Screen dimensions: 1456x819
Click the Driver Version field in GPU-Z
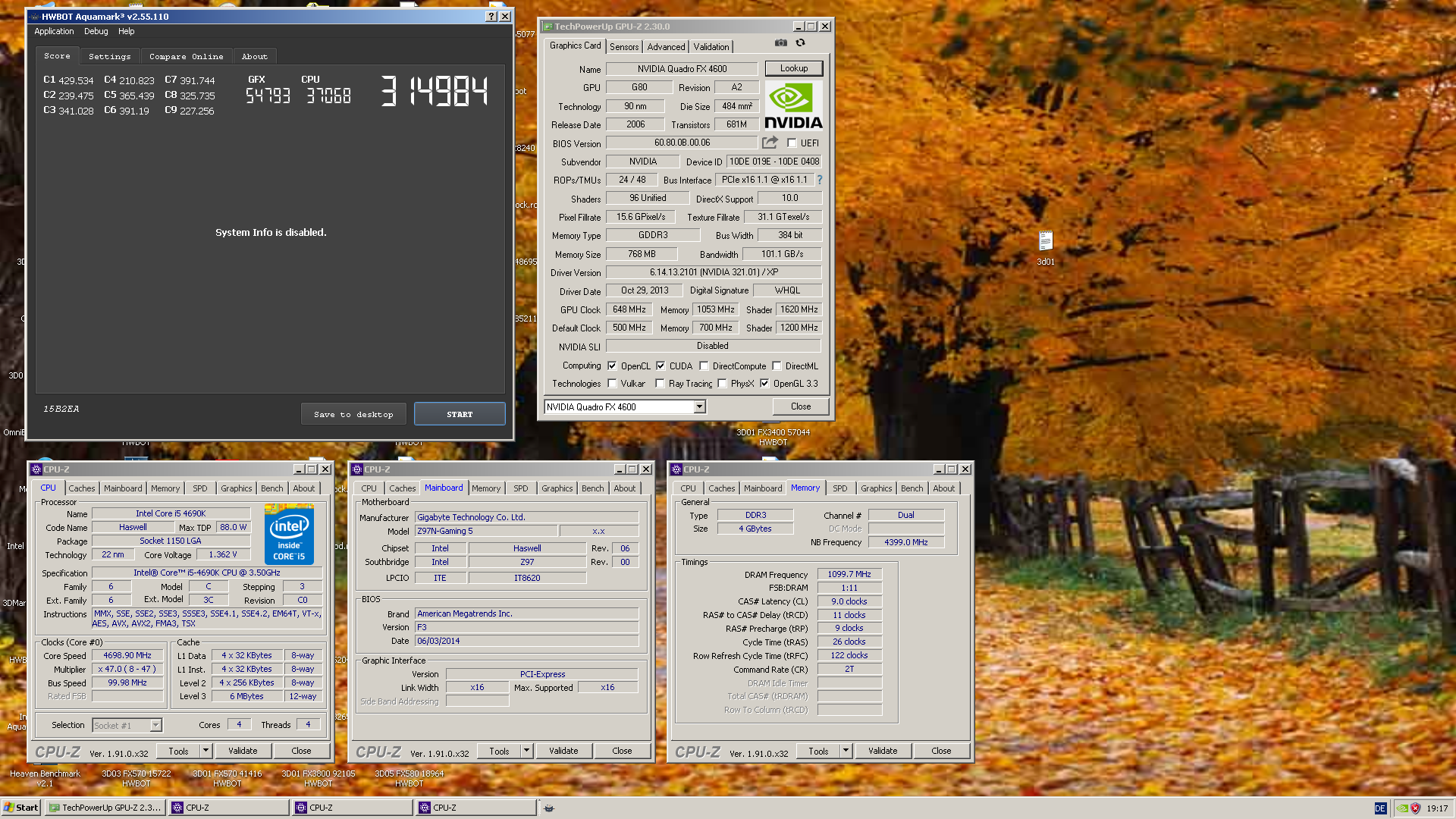click(x=713, y=272)
